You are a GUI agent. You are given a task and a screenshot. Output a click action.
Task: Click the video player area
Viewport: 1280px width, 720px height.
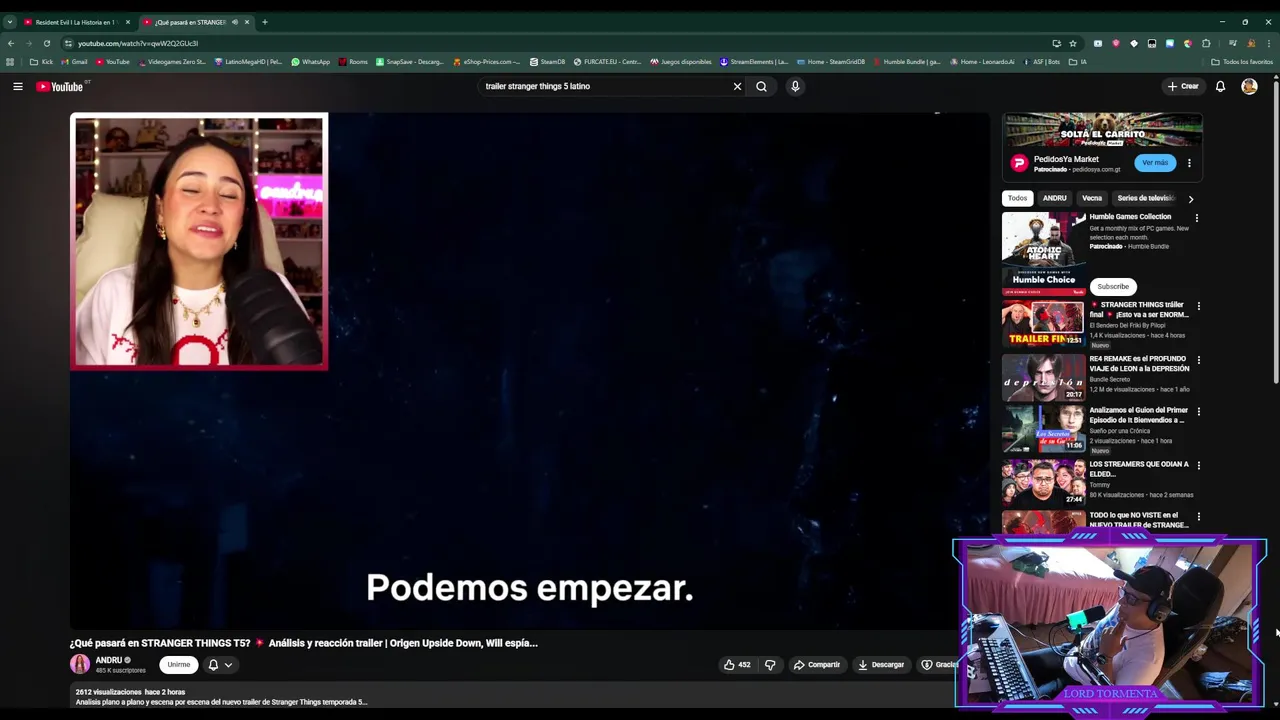pyautogui.click(x=529, y=370)
